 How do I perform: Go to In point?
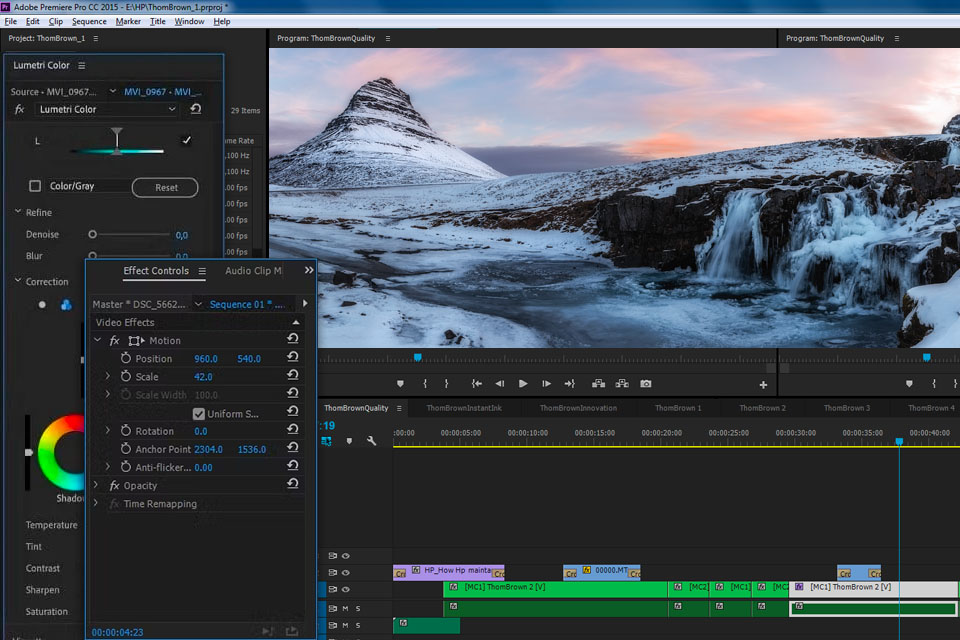(476, 383)
